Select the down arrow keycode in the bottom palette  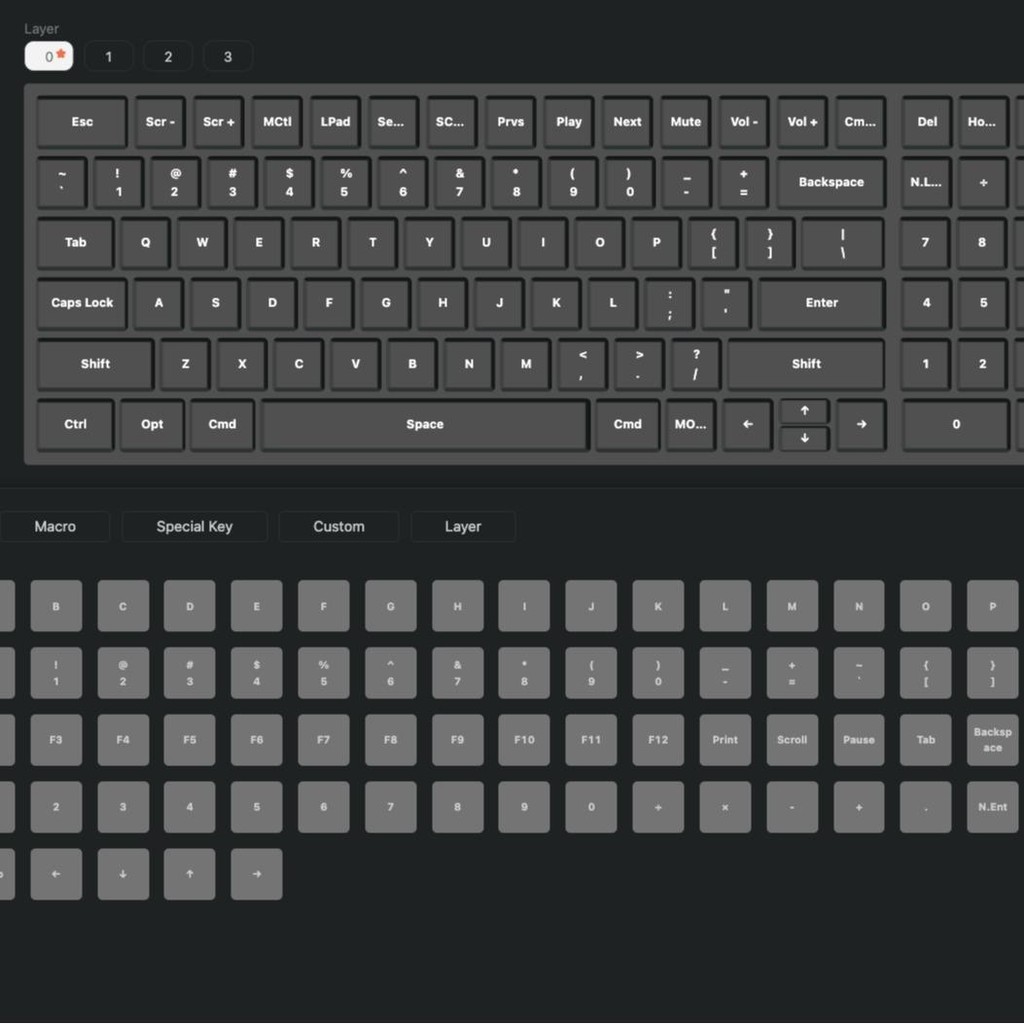tap(123, 873)
